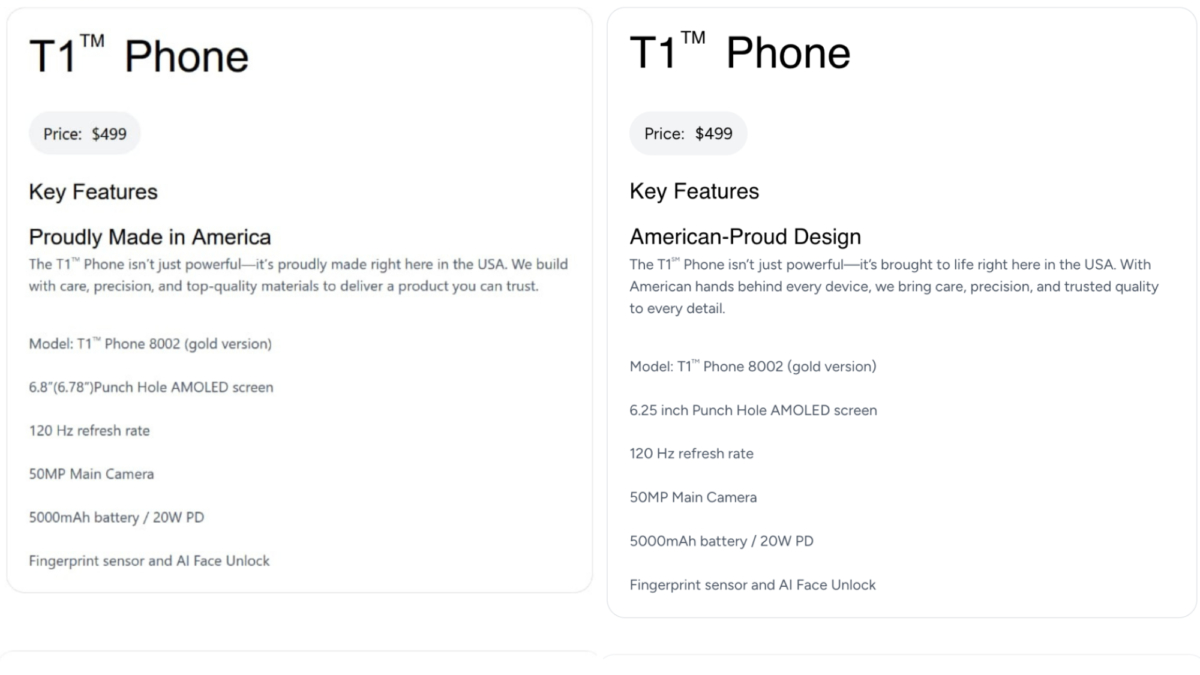The height and width of the screenshot is (675, 1200).
Task: Click the T1 Phone title above "American-Proud Design"
Action: tap(740, 52)
